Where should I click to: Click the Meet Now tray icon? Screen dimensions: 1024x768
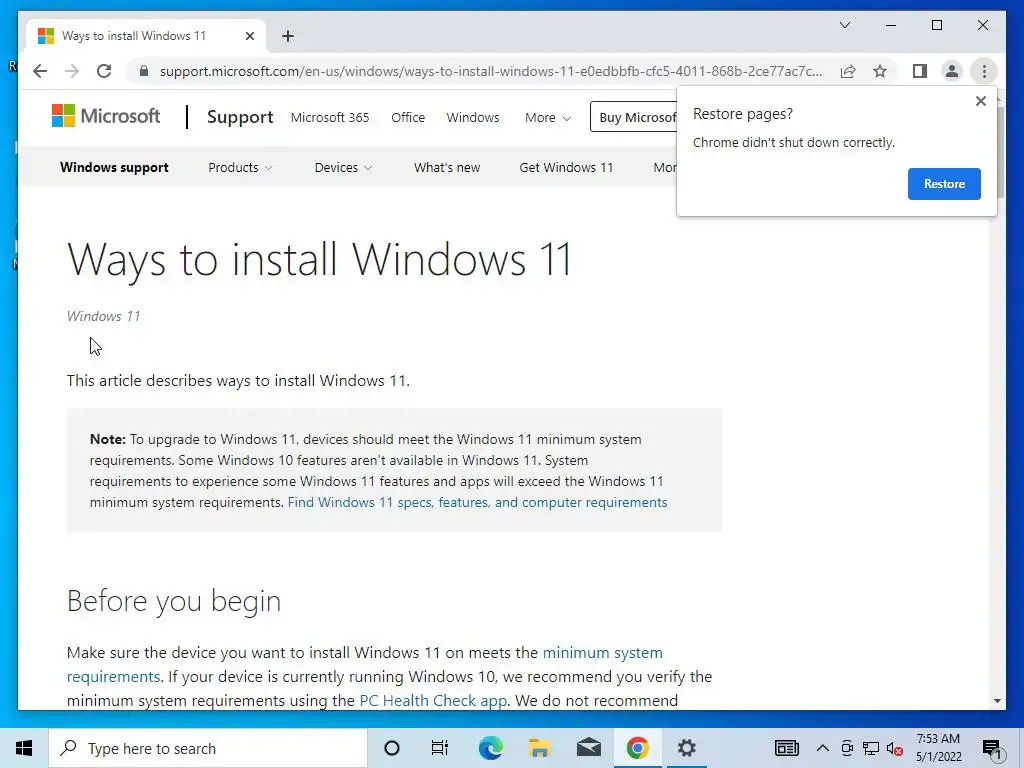point(847,748)
